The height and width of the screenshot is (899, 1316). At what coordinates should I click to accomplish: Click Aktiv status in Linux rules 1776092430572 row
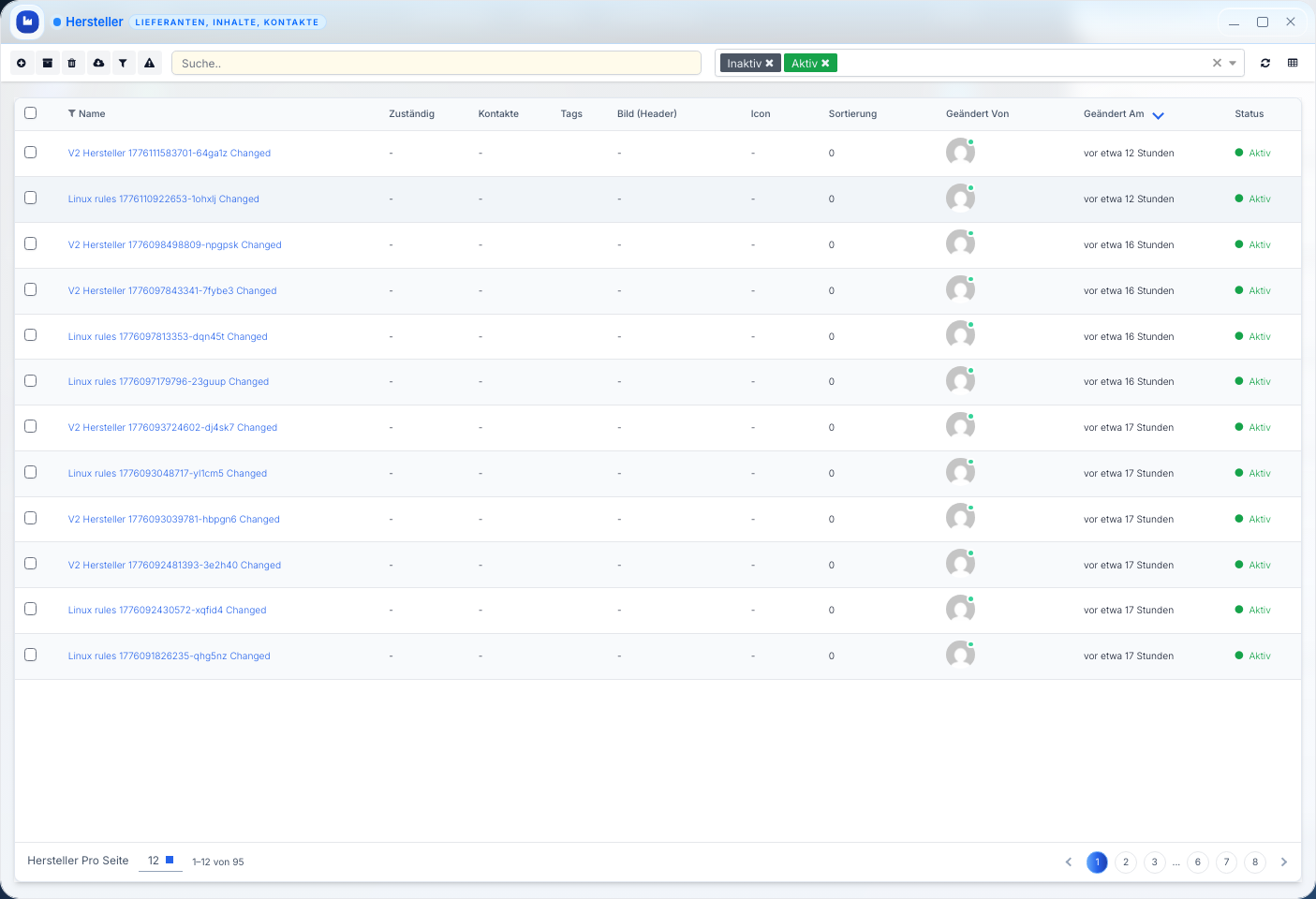1252,610
